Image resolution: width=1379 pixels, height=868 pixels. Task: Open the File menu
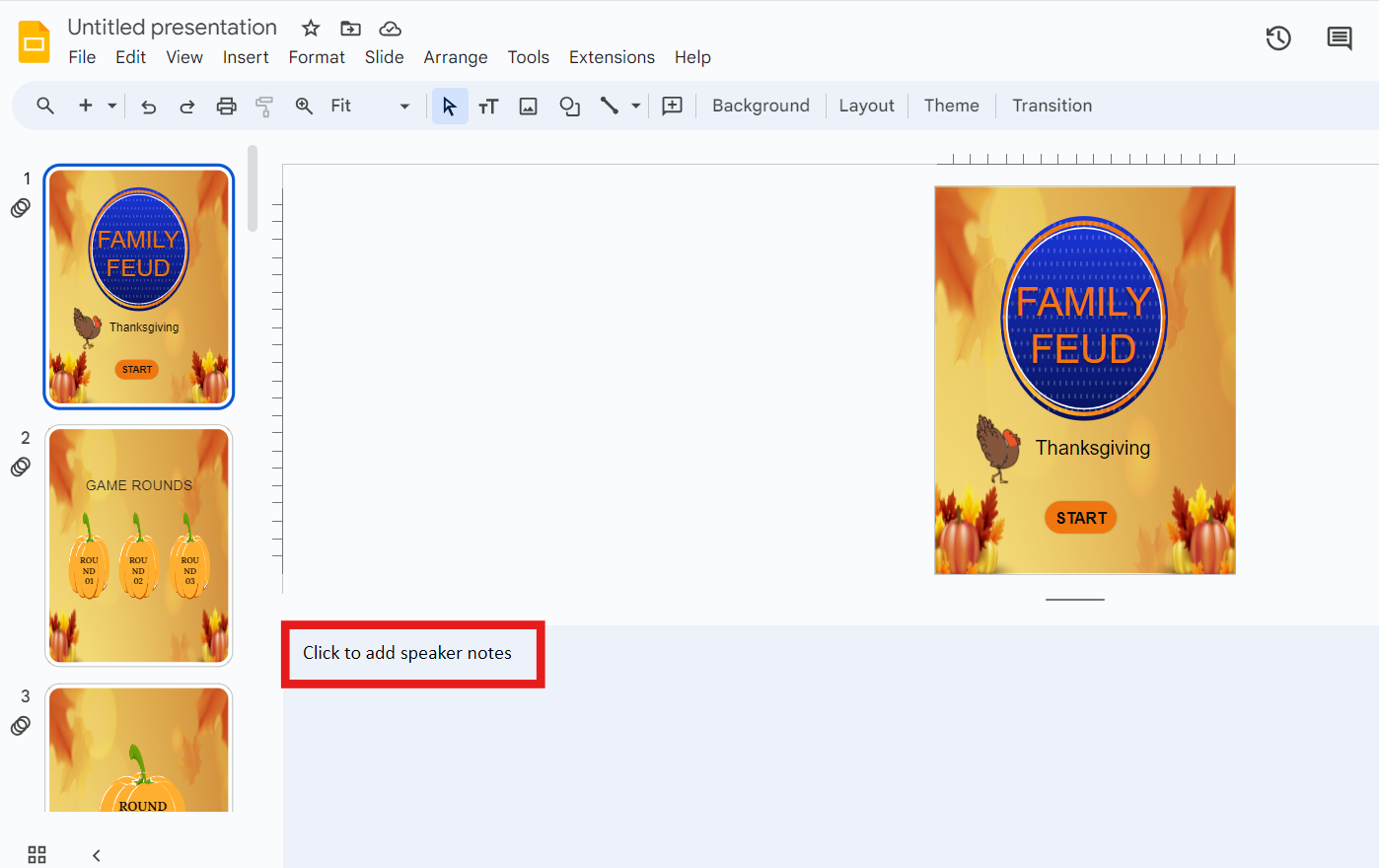[82, 57]
